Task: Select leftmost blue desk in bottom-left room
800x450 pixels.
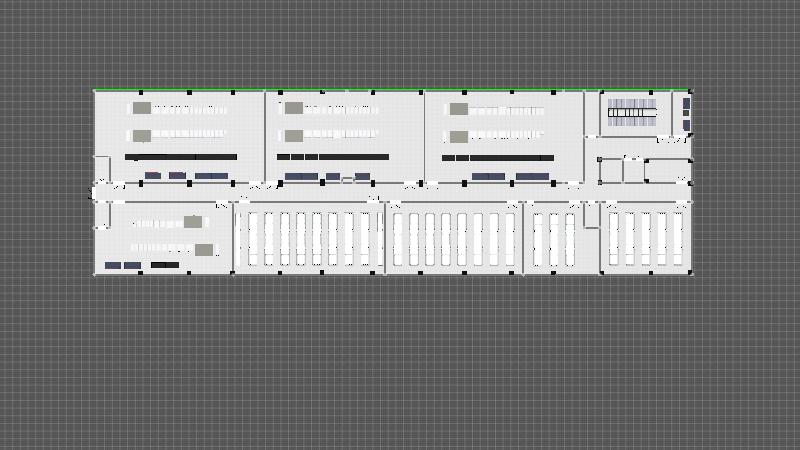Action: tap(113, 266)
